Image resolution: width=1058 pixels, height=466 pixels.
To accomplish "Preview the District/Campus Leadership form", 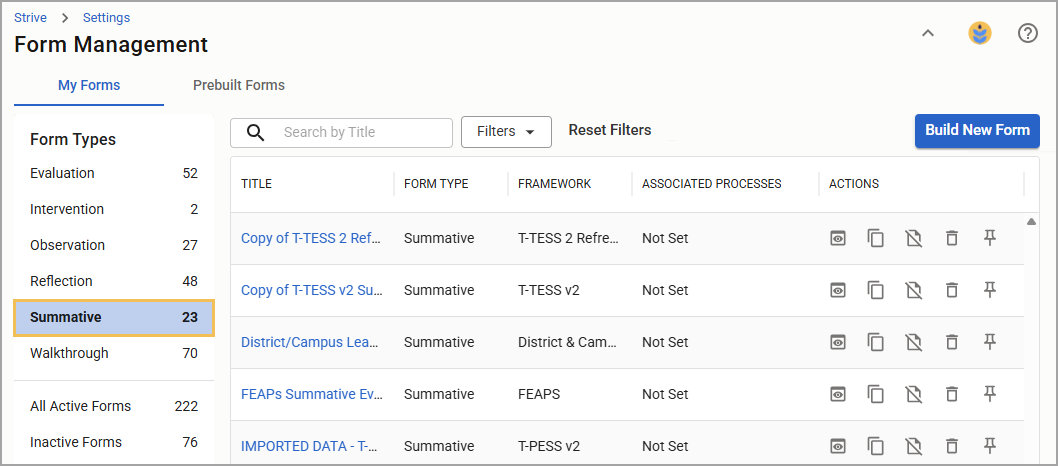I will tap(837, 342).
